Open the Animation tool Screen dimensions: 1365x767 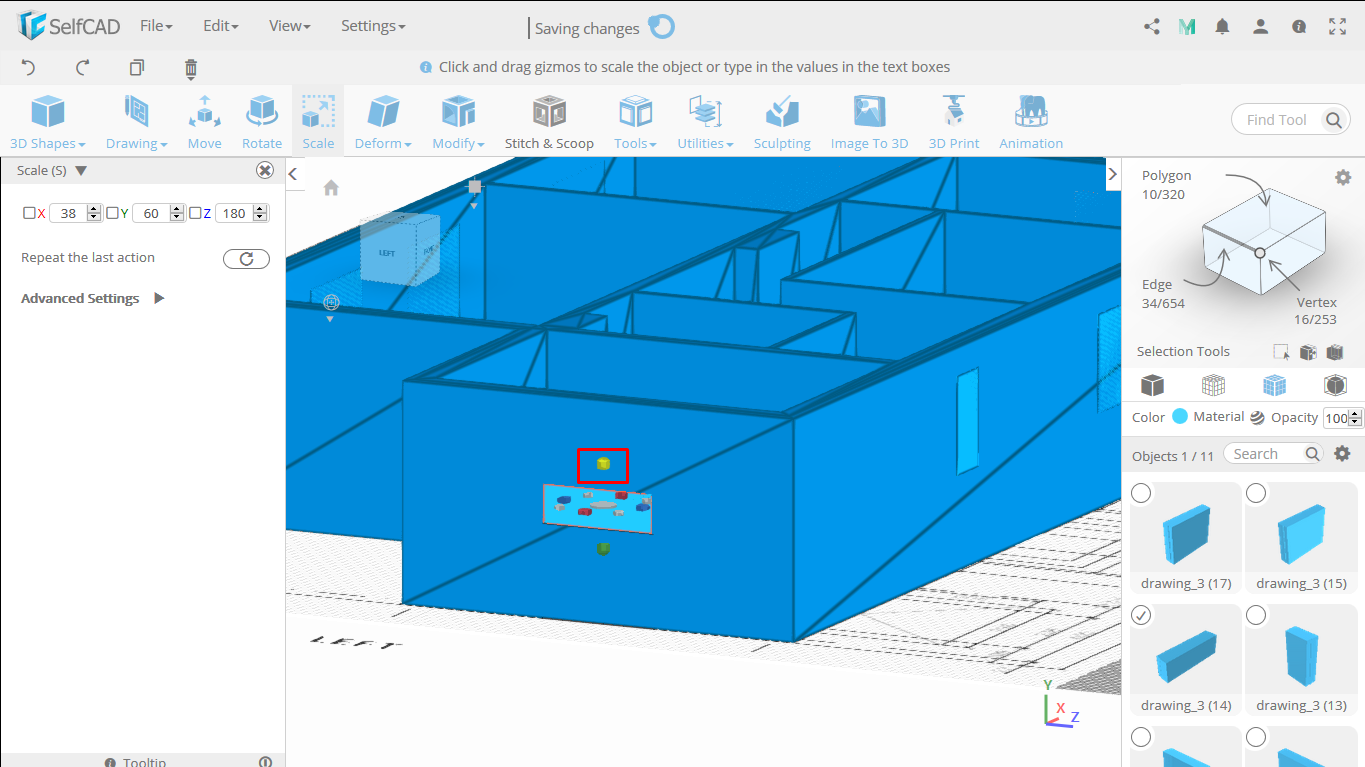pyautogui.click(x=1031, y=121)
